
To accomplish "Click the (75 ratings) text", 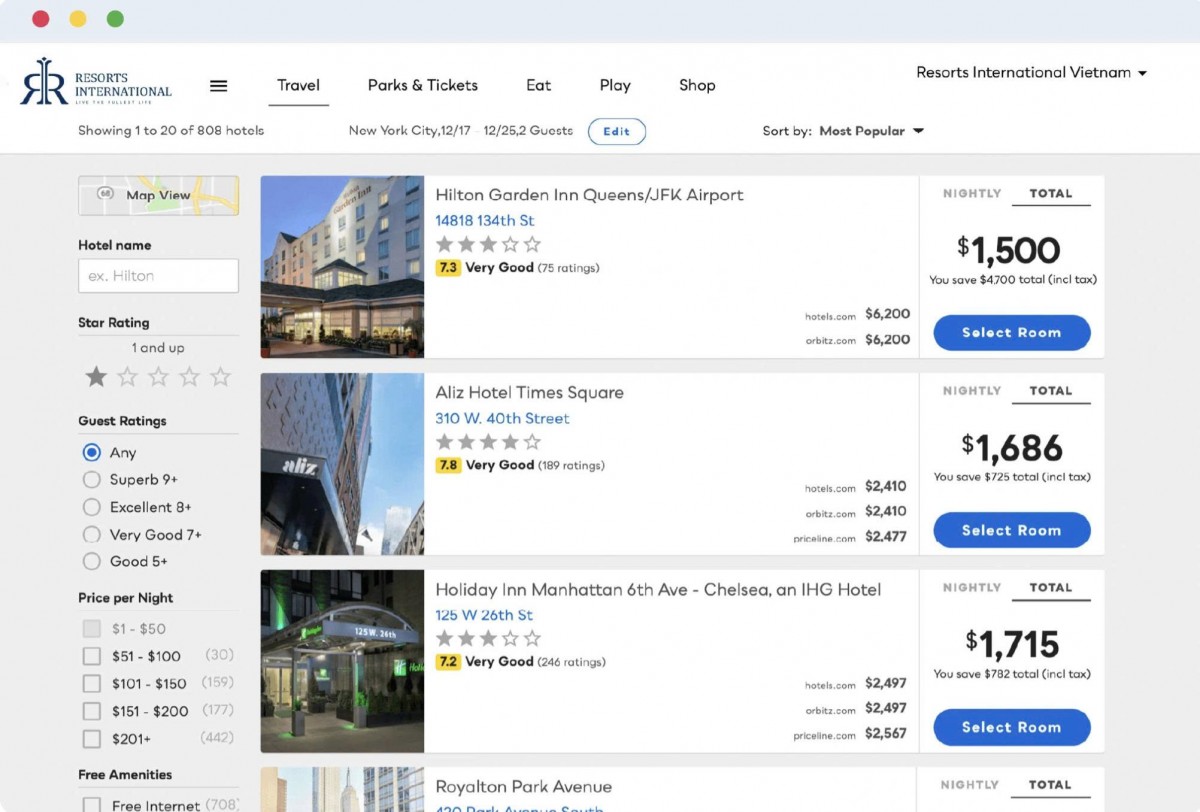I will [568, 268].
